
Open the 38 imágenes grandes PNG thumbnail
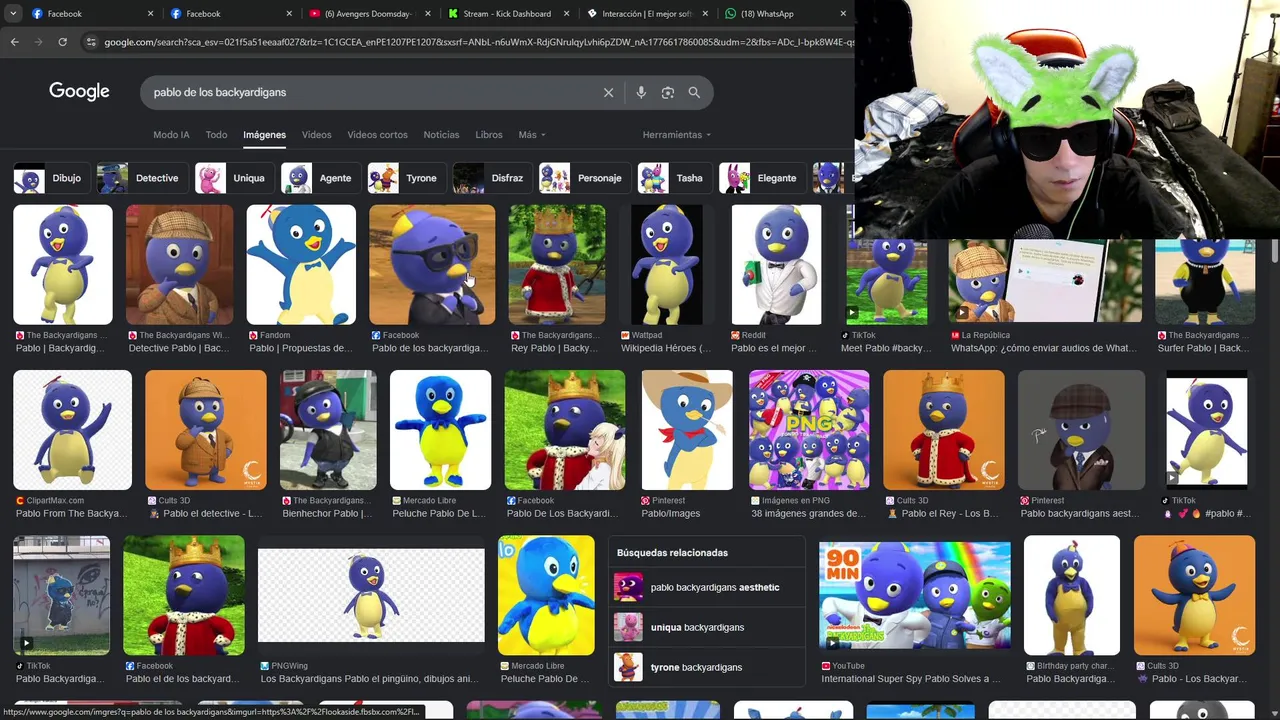[809, 430]
